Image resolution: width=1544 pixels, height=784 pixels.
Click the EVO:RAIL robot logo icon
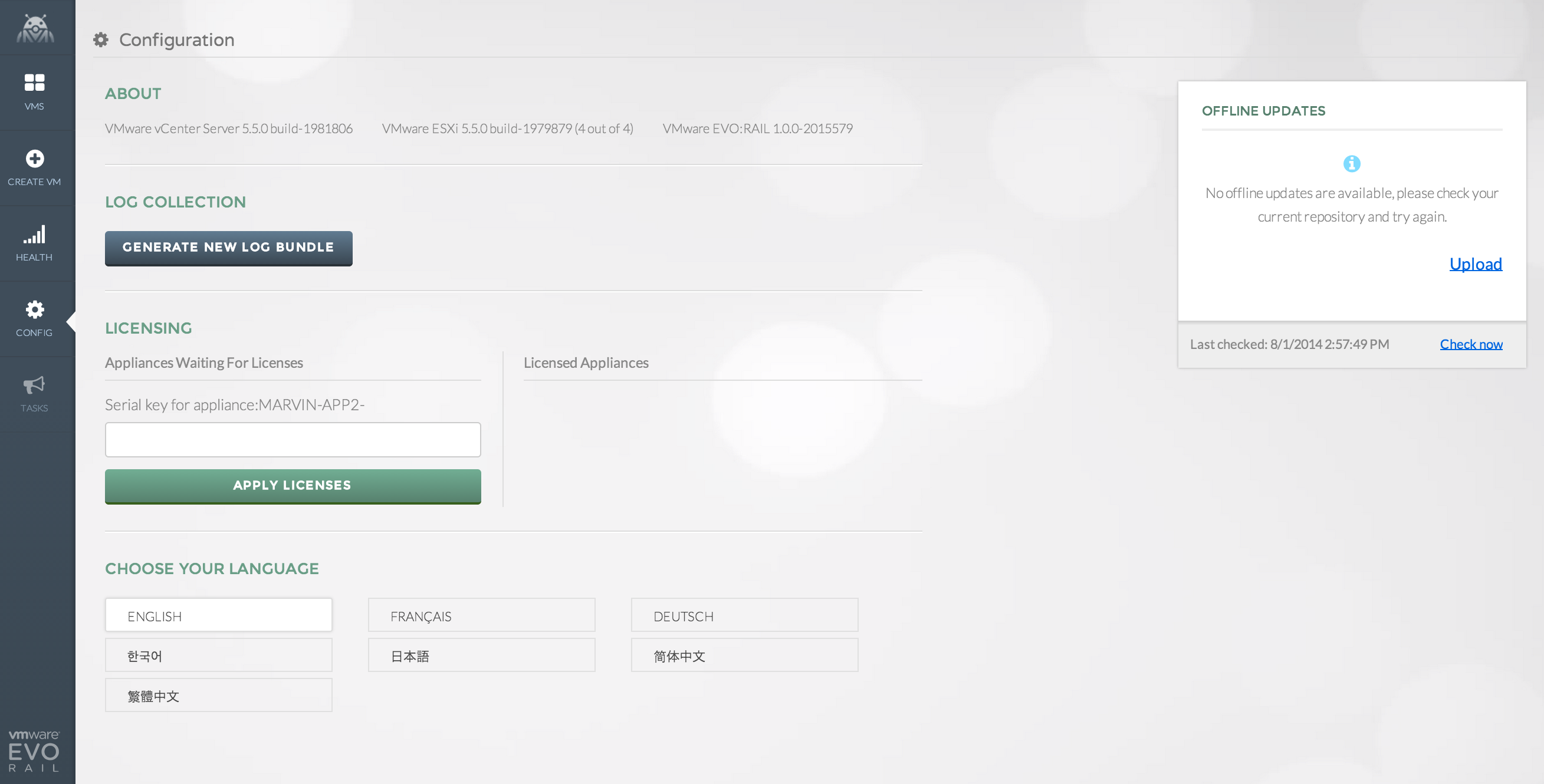pos(35,28)
